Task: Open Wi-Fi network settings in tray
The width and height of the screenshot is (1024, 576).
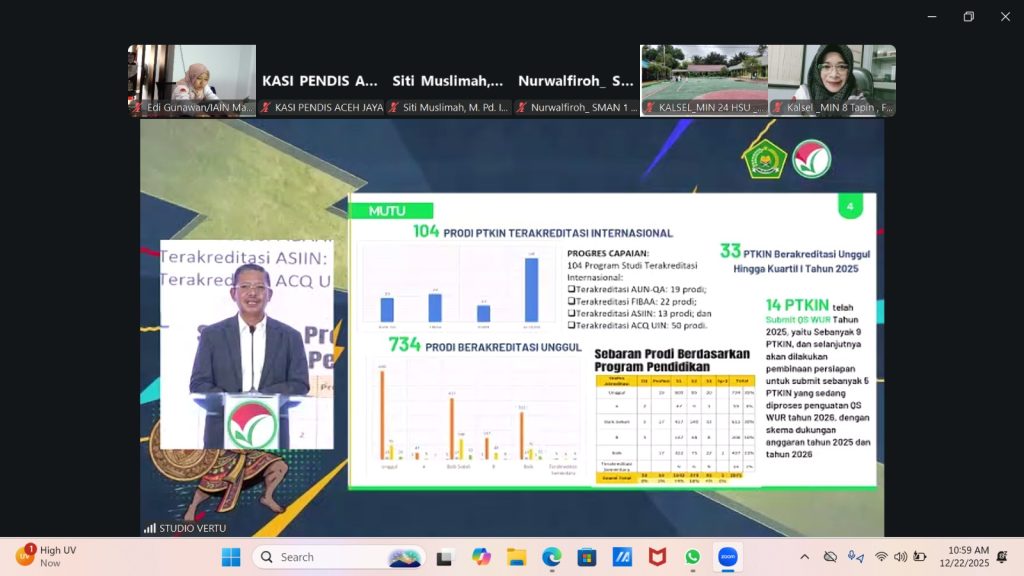Action: 881,557
